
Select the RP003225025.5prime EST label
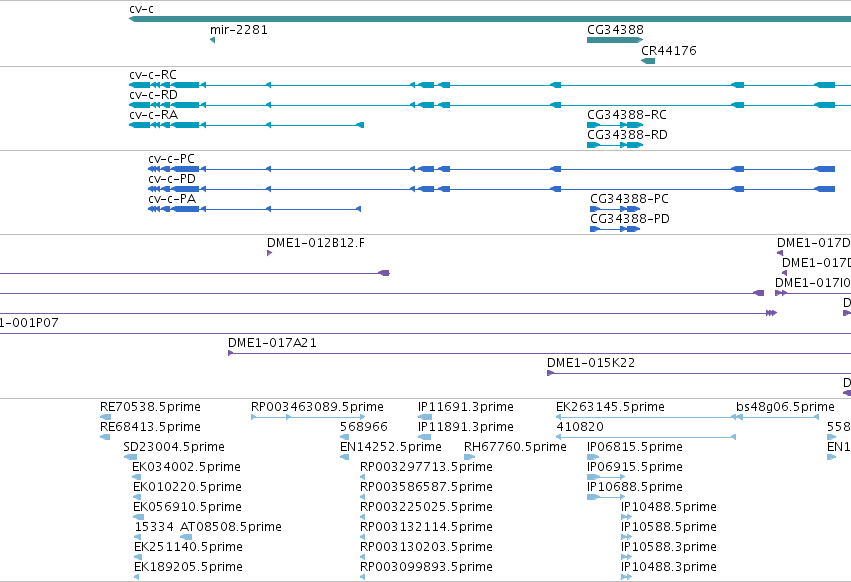click(x=427, y=507)
